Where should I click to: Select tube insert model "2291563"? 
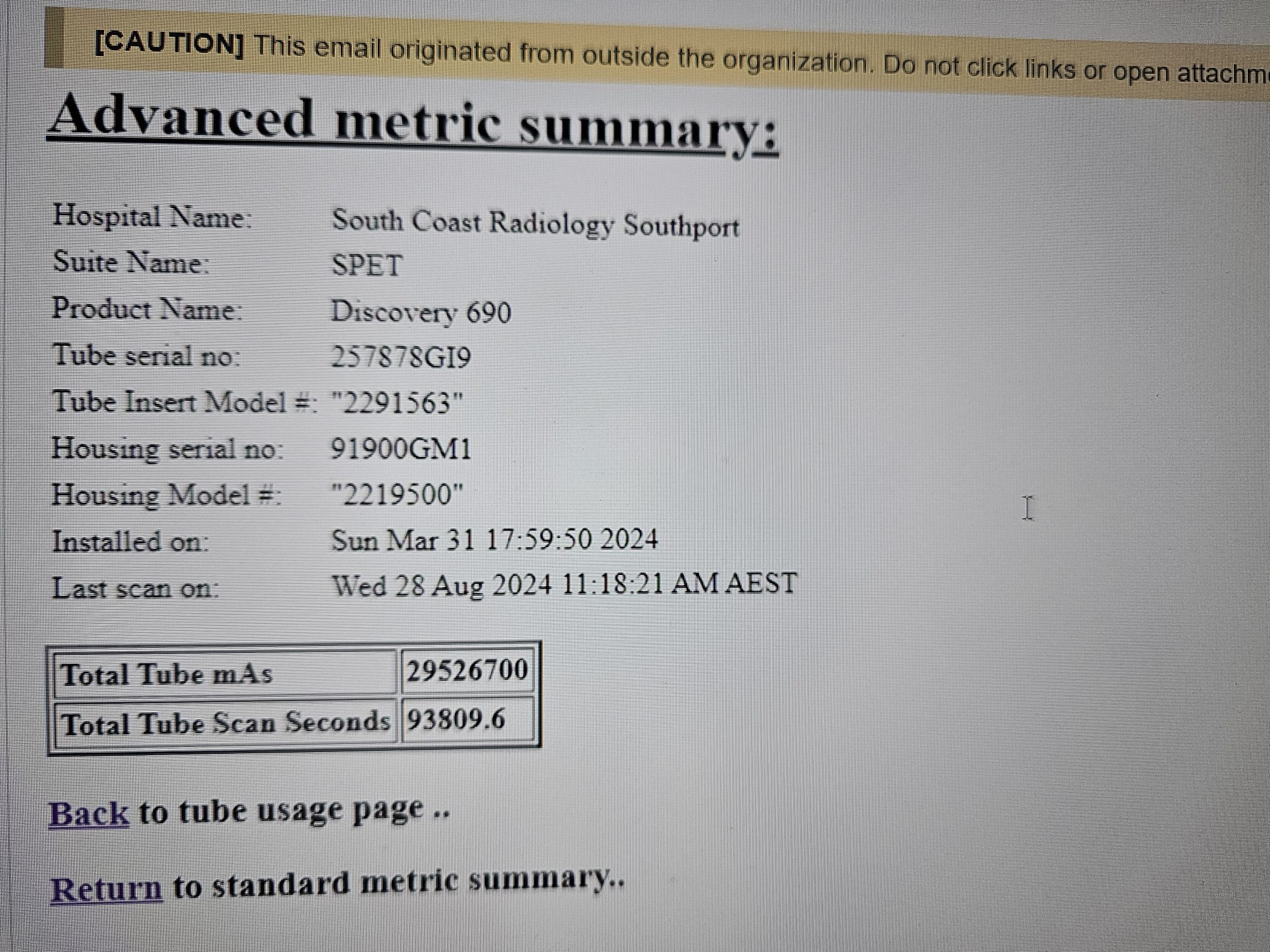pyautogui.click(x=398, y=404)
